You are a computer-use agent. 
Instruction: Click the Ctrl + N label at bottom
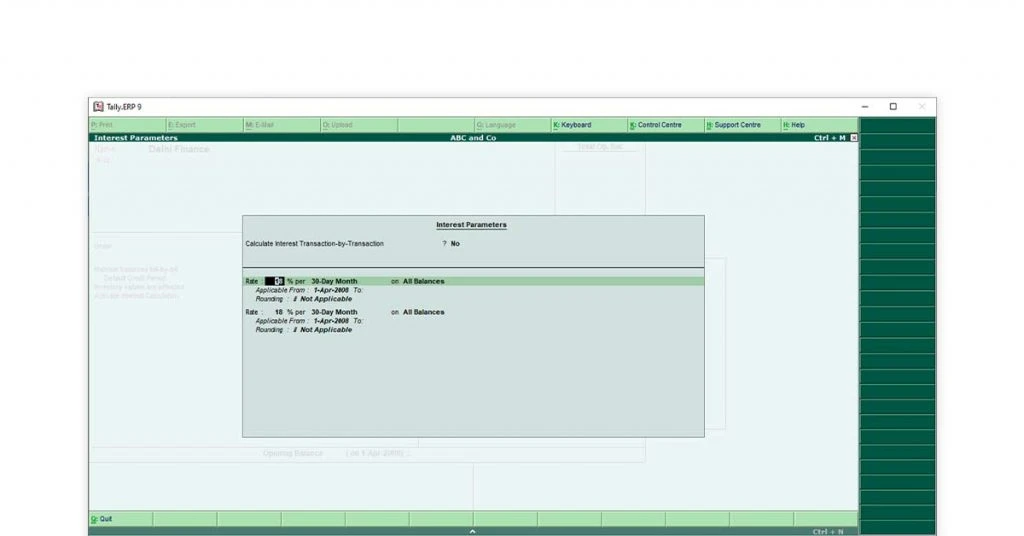[828, 531]
